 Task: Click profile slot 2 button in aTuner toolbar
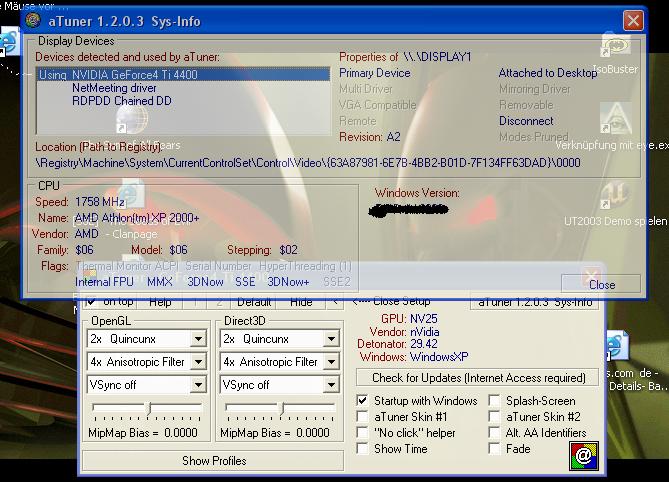[219, 302]
